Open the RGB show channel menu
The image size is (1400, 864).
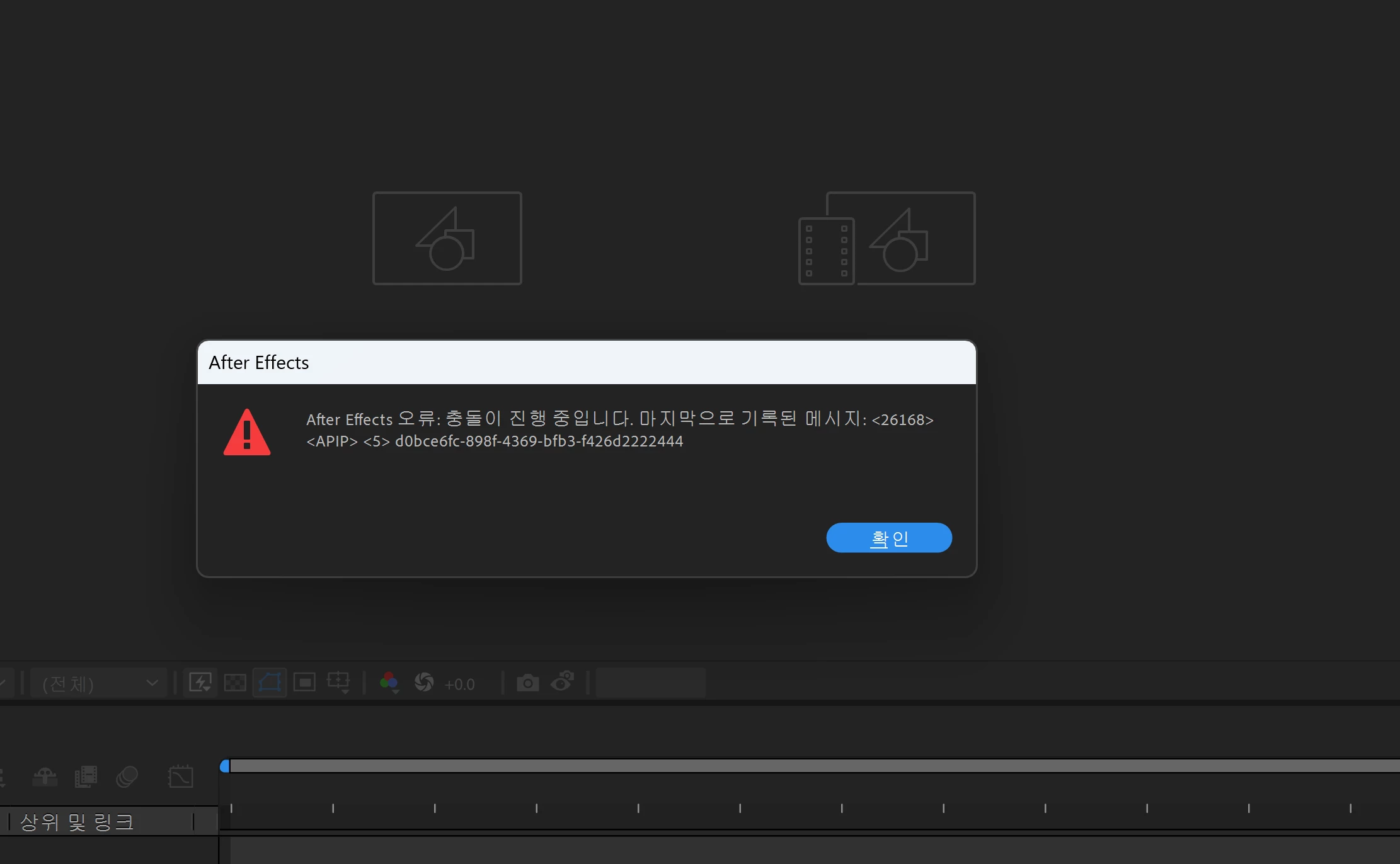point(389,683)
